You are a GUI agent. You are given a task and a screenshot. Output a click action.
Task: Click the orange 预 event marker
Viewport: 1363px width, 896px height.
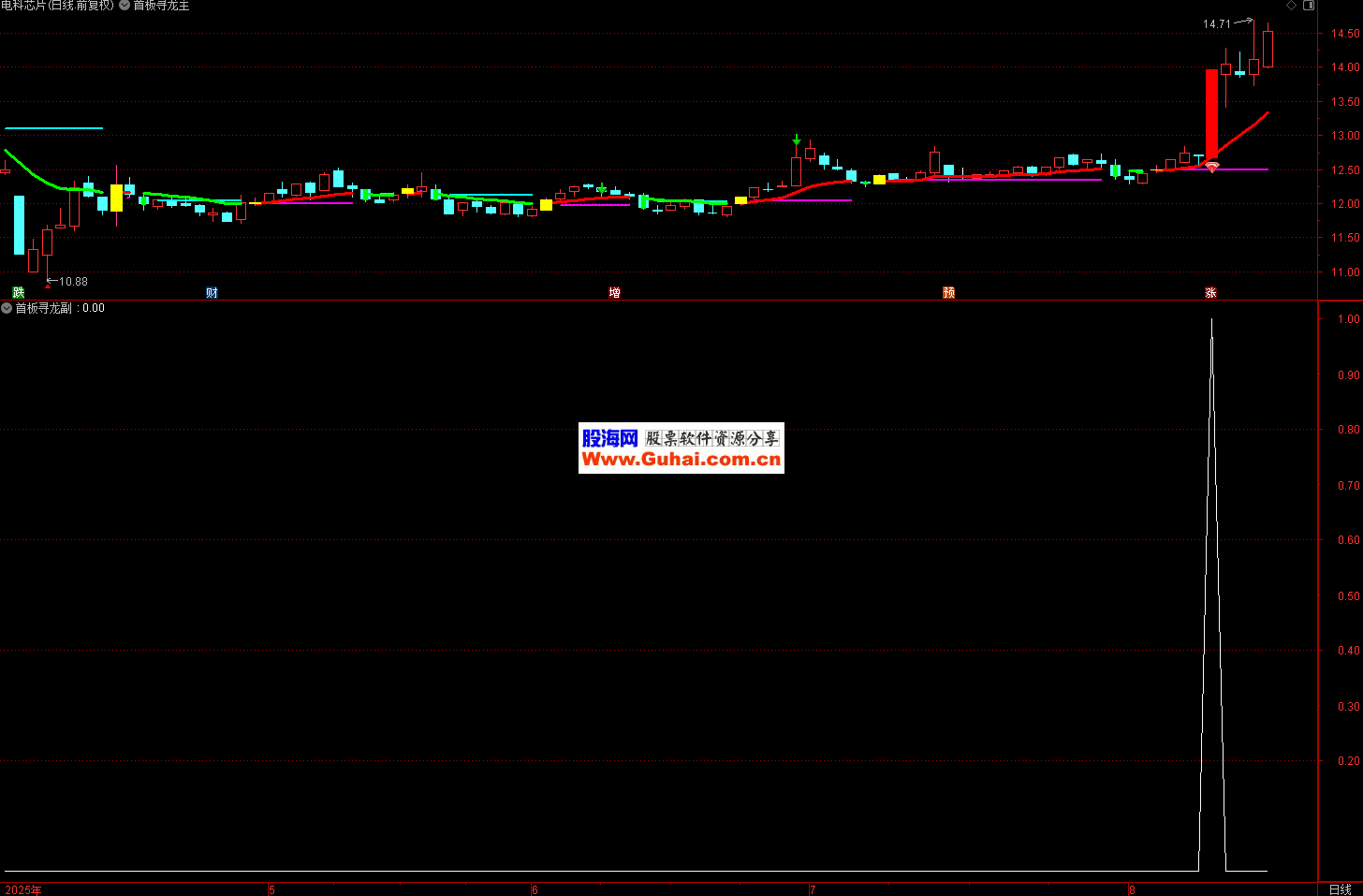[x=948, y=293]
